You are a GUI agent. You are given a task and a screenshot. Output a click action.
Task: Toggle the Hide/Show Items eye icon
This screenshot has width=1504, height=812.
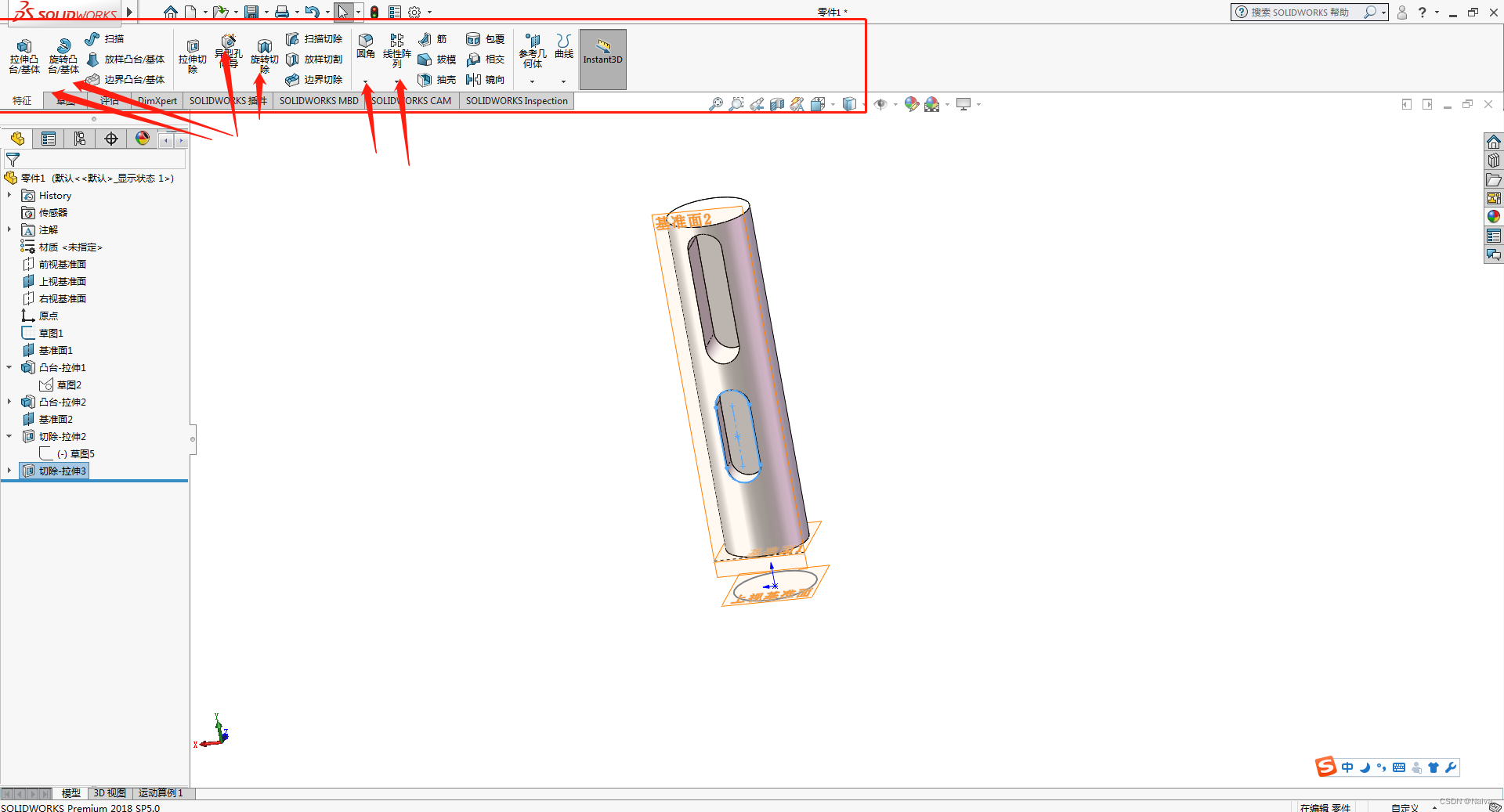[x=880, y=104]
